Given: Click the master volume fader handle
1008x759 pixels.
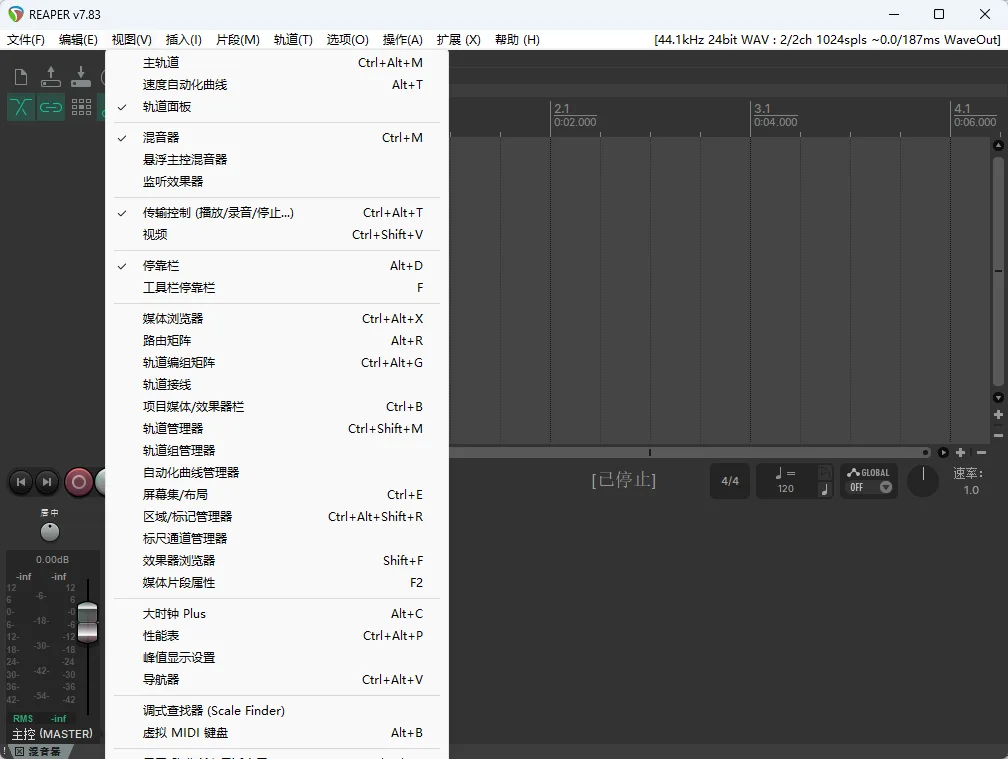Looking at the screenshot, I should [x=87, y=622].
